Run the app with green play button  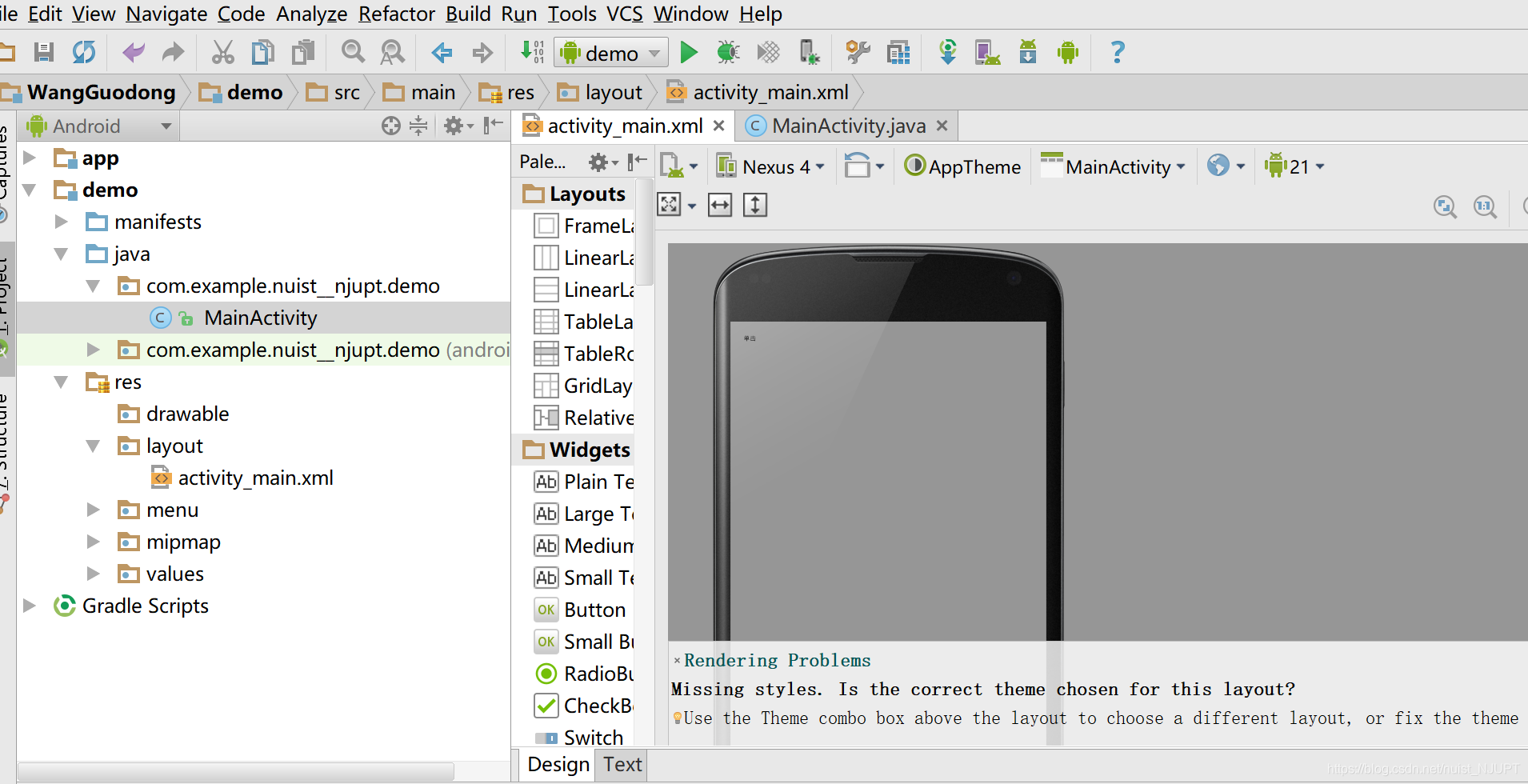688,53
